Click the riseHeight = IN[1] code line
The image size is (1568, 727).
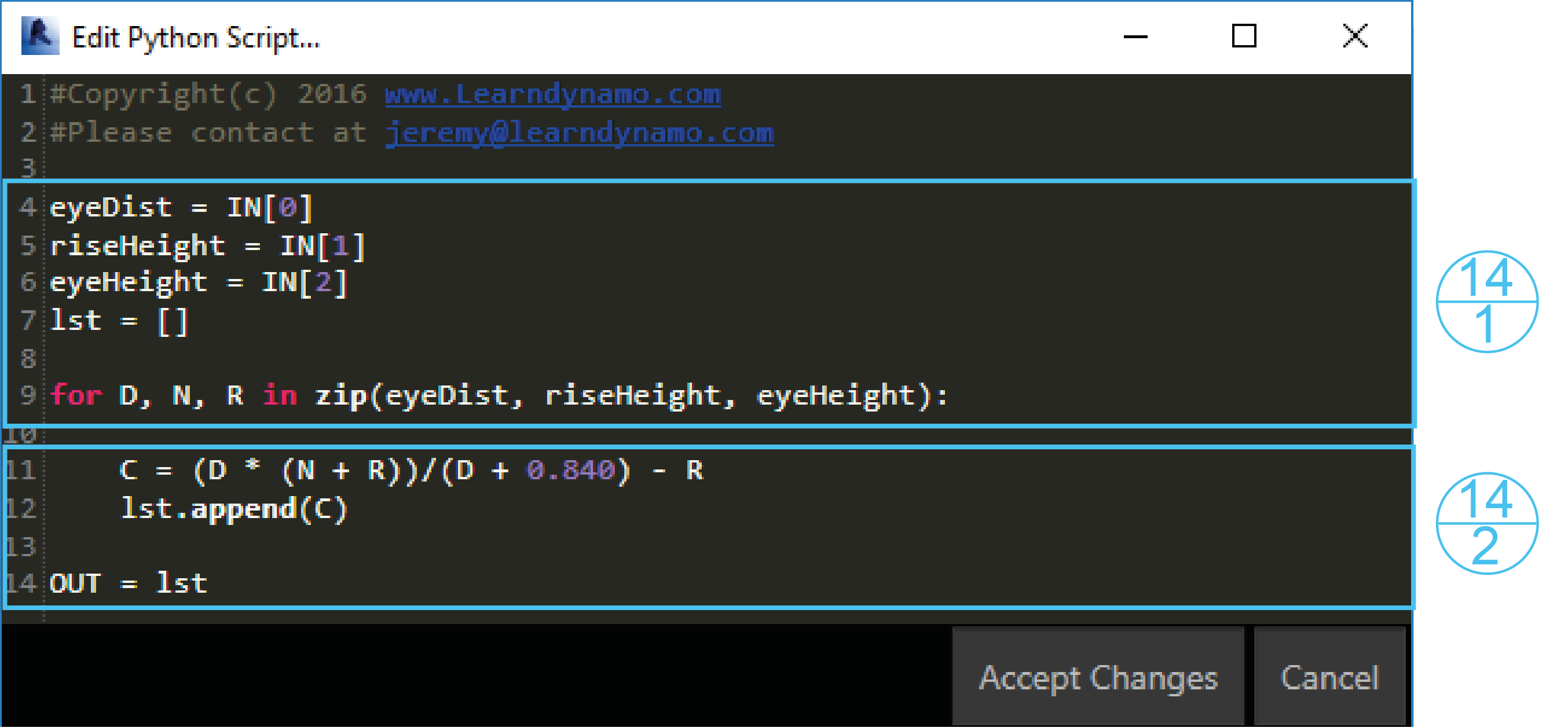tap(207, 246)
